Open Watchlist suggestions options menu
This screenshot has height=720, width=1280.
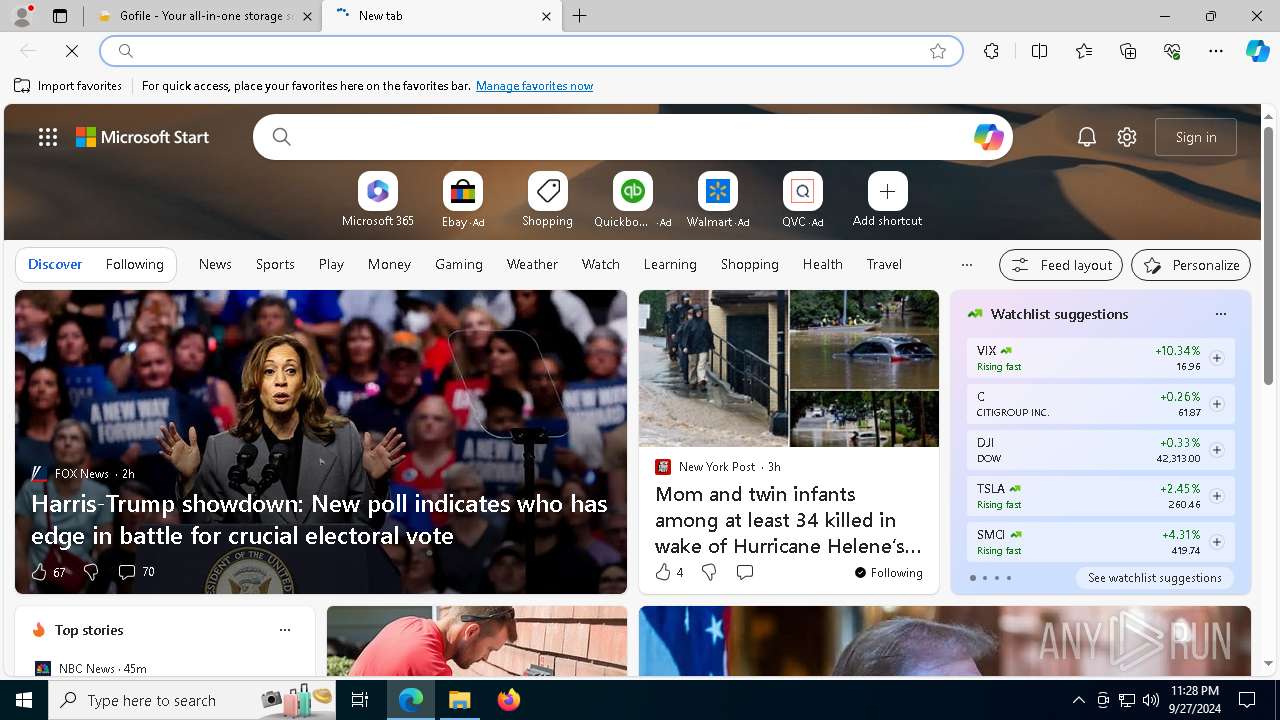tap(1220, 314)
